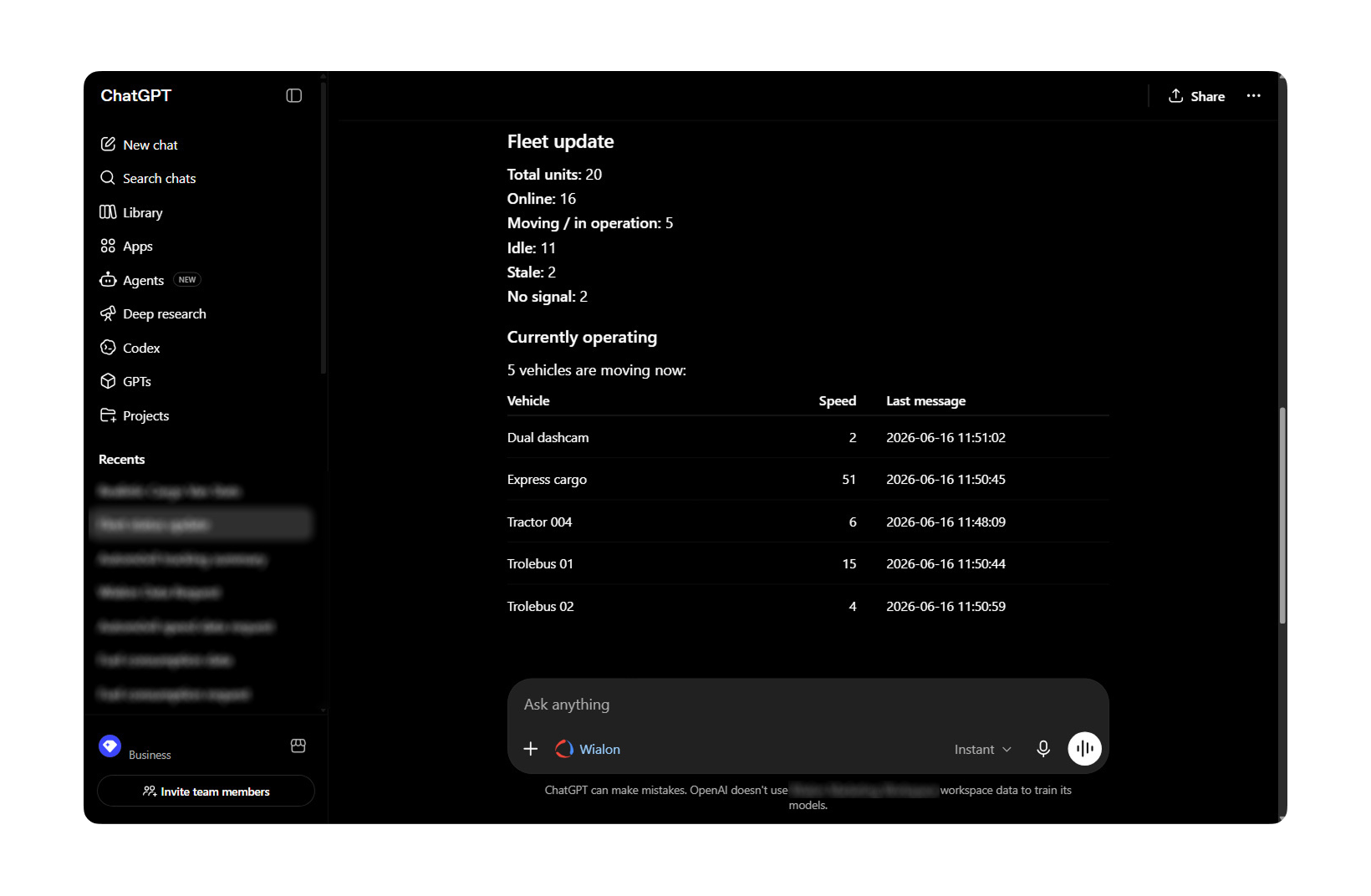Click the GPTs cube icon
This screenshot has width=1371, height=896.
(108, 381)
